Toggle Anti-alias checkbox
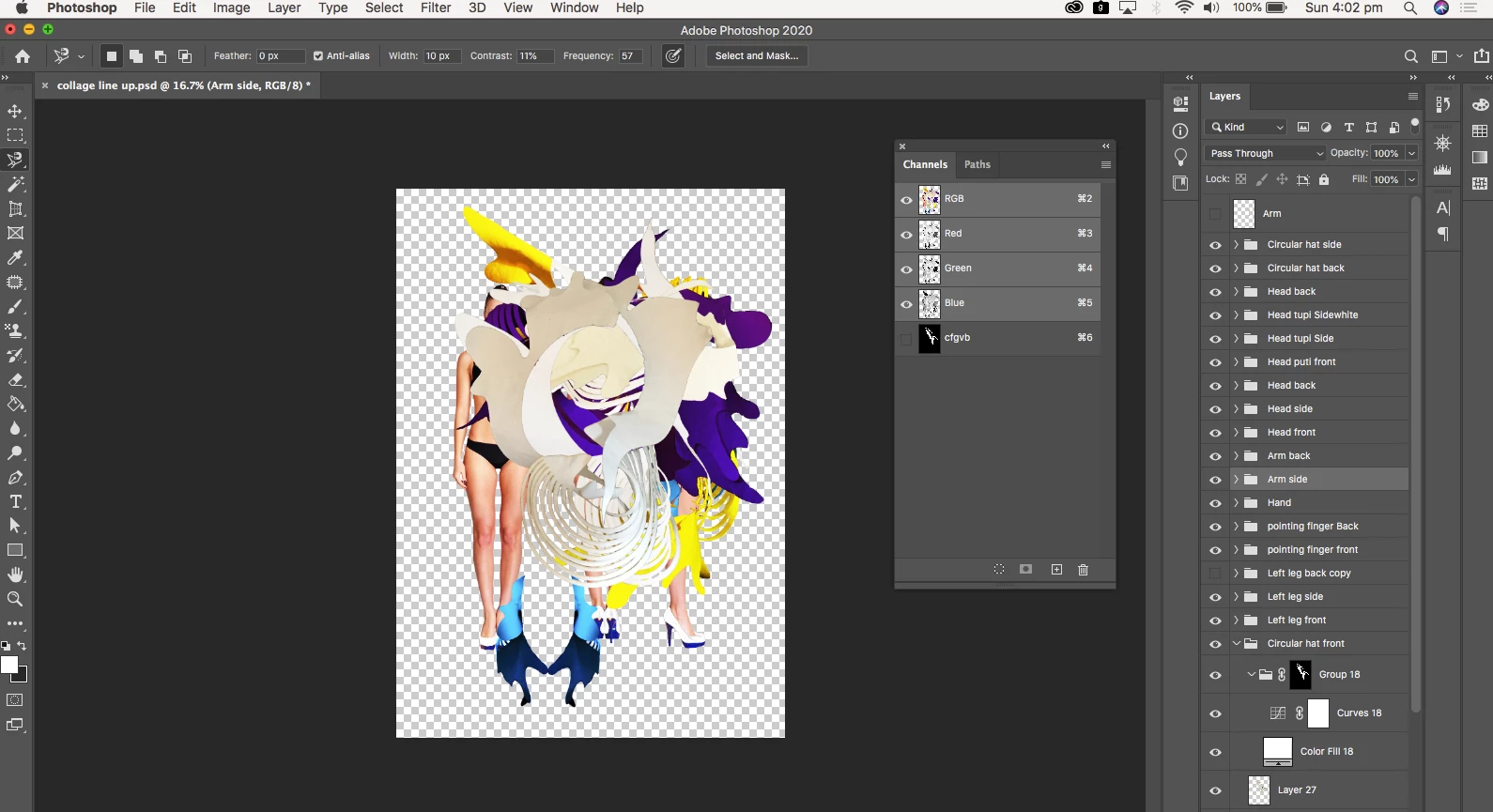Image resolution: width=1493 pixels, height=812 pixels. 318,56
